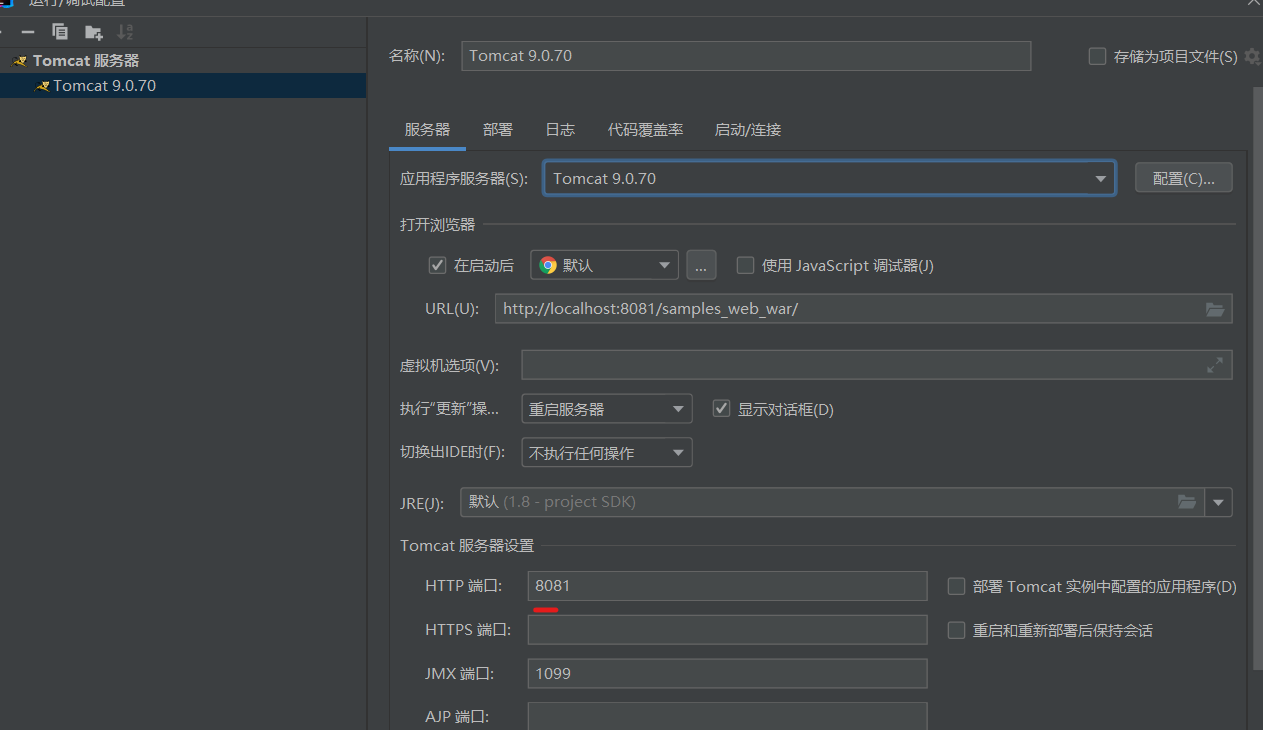Click the remove configuration minus icon
Image resolution: width=1263 pixels, height=730 pixels.
28,32
